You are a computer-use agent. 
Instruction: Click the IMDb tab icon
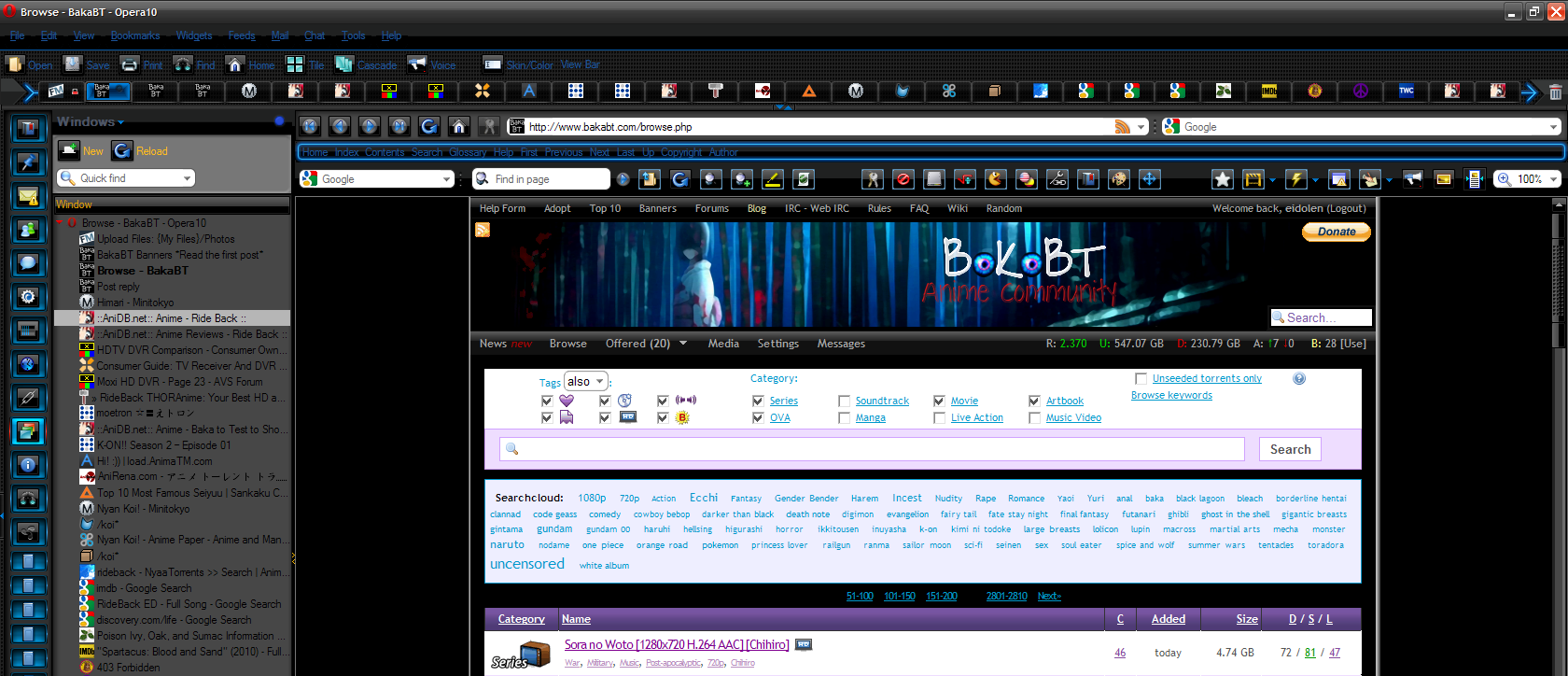coord(1269,91)
